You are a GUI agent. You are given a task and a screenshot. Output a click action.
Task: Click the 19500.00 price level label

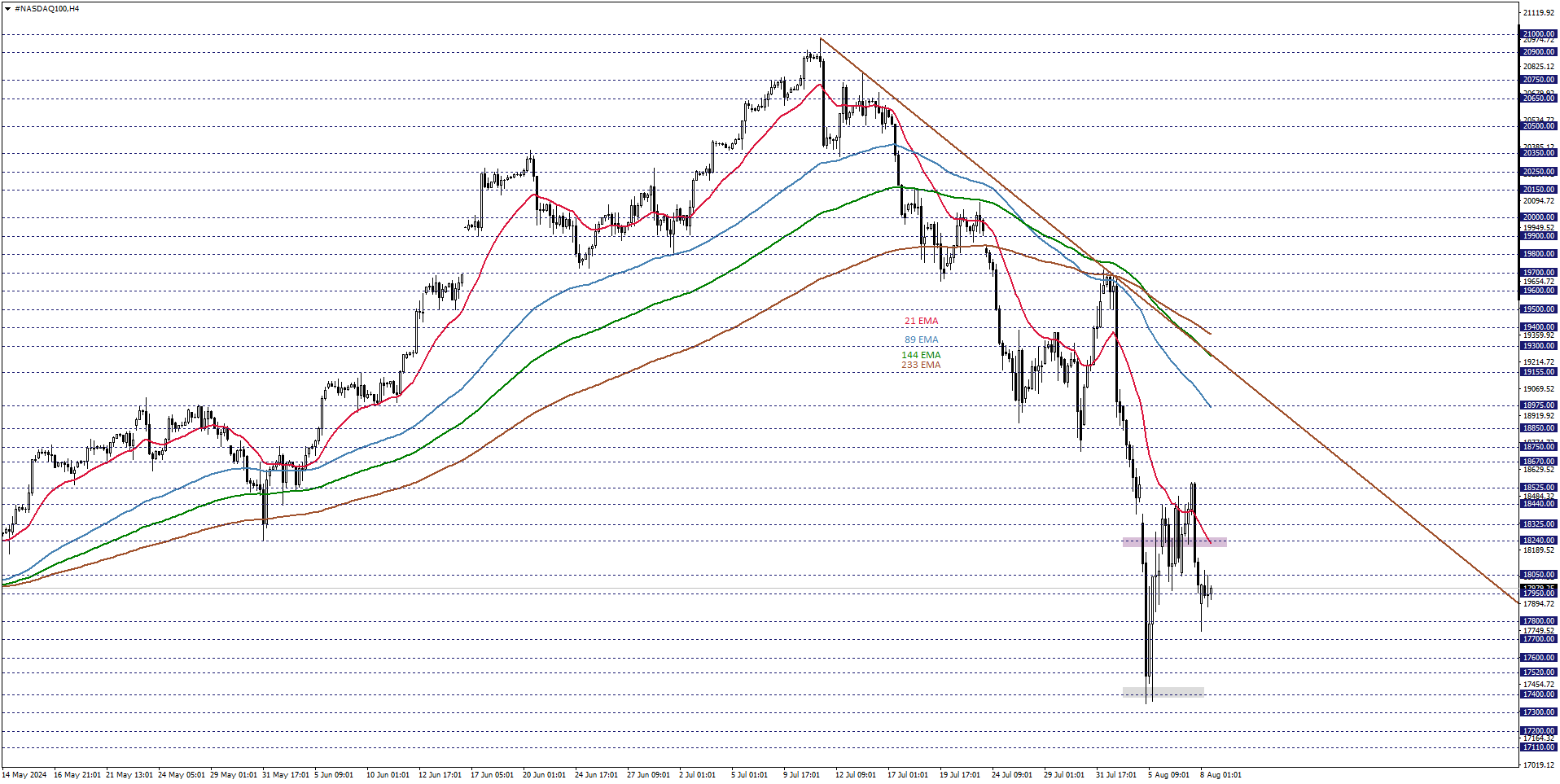pos(1539,309)
